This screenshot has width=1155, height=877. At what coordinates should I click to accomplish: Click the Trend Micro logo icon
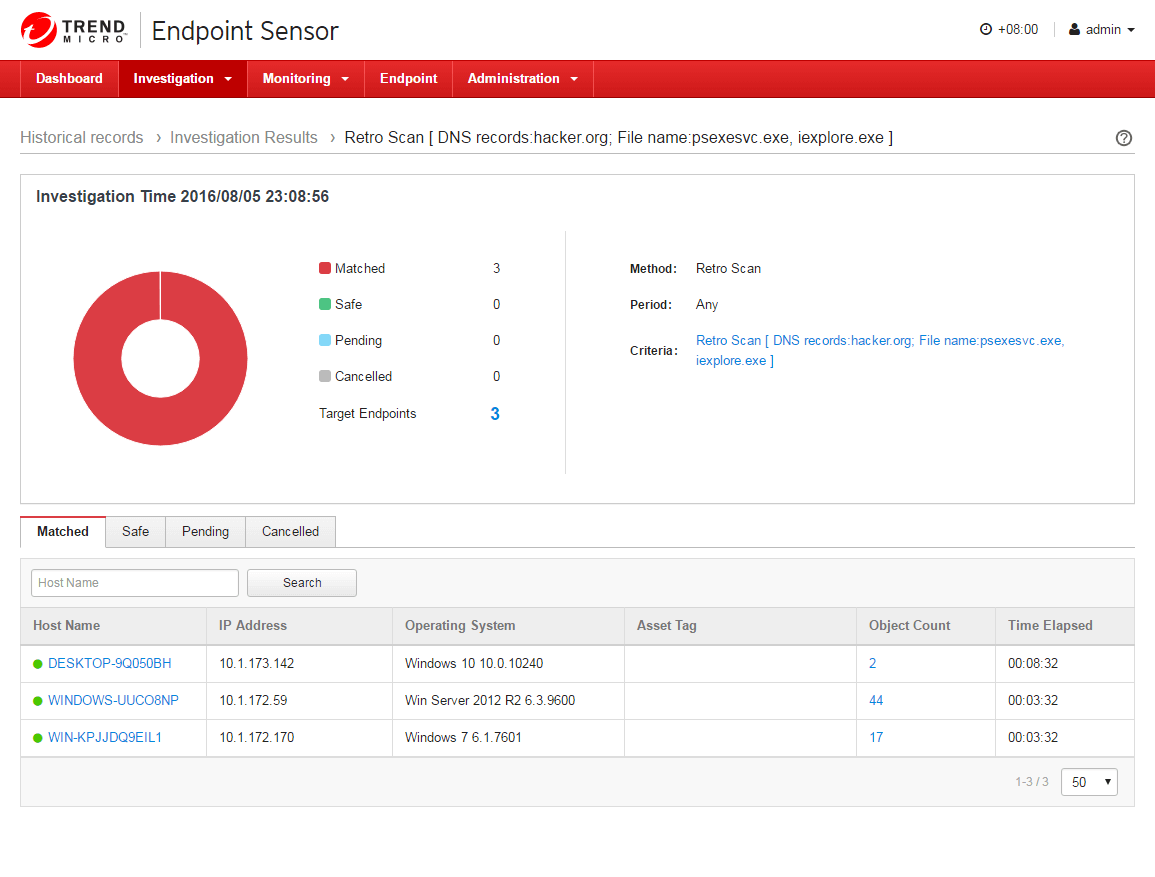click(x=39, y=30)
